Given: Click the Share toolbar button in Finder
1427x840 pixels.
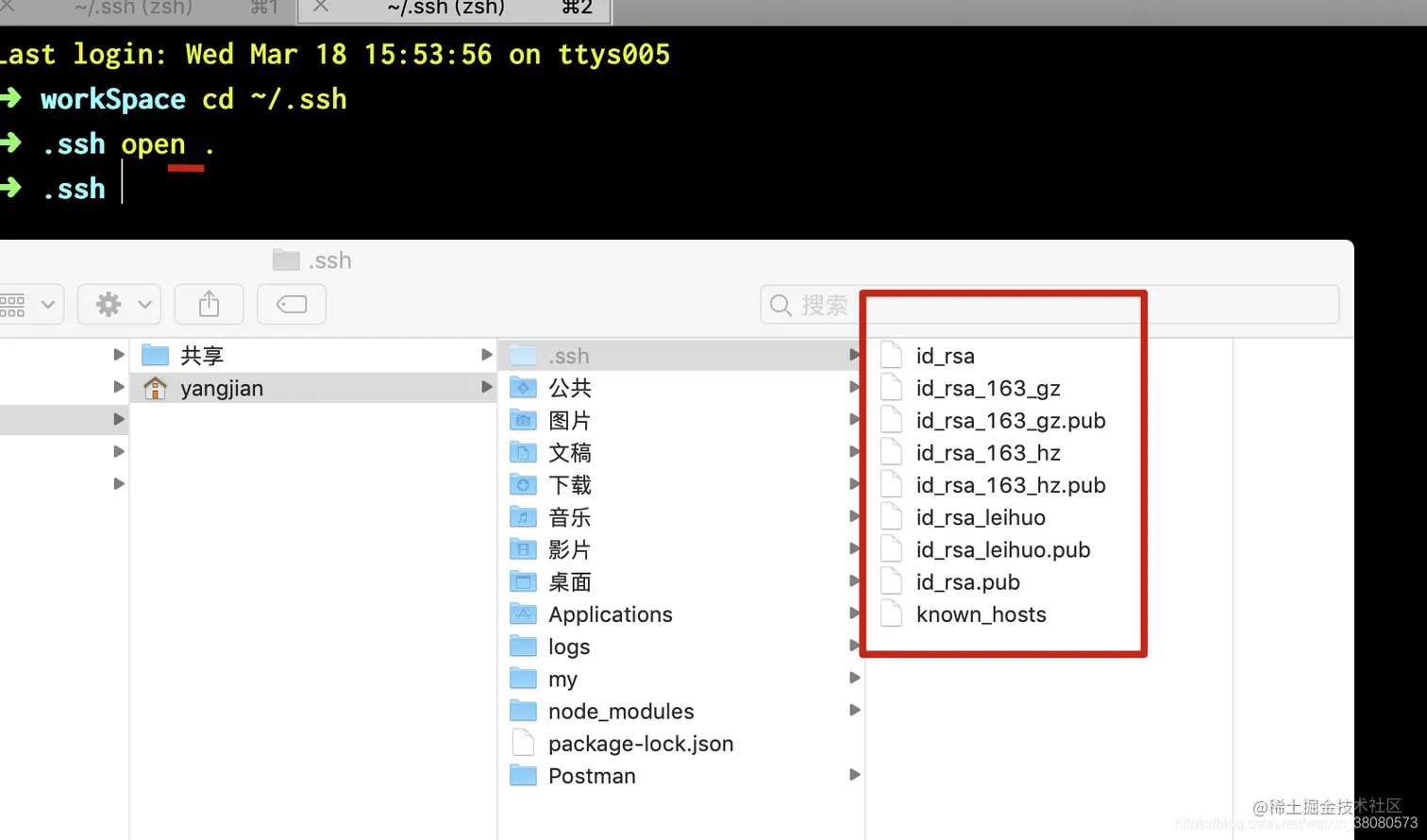Looking at the screenshot, I should (x=210, y=304).
